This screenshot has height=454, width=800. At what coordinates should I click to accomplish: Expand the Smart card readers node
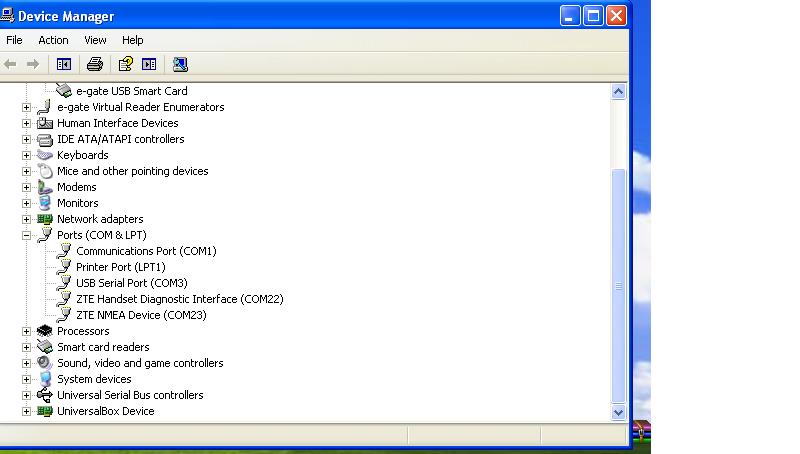(x=27, y=347)
